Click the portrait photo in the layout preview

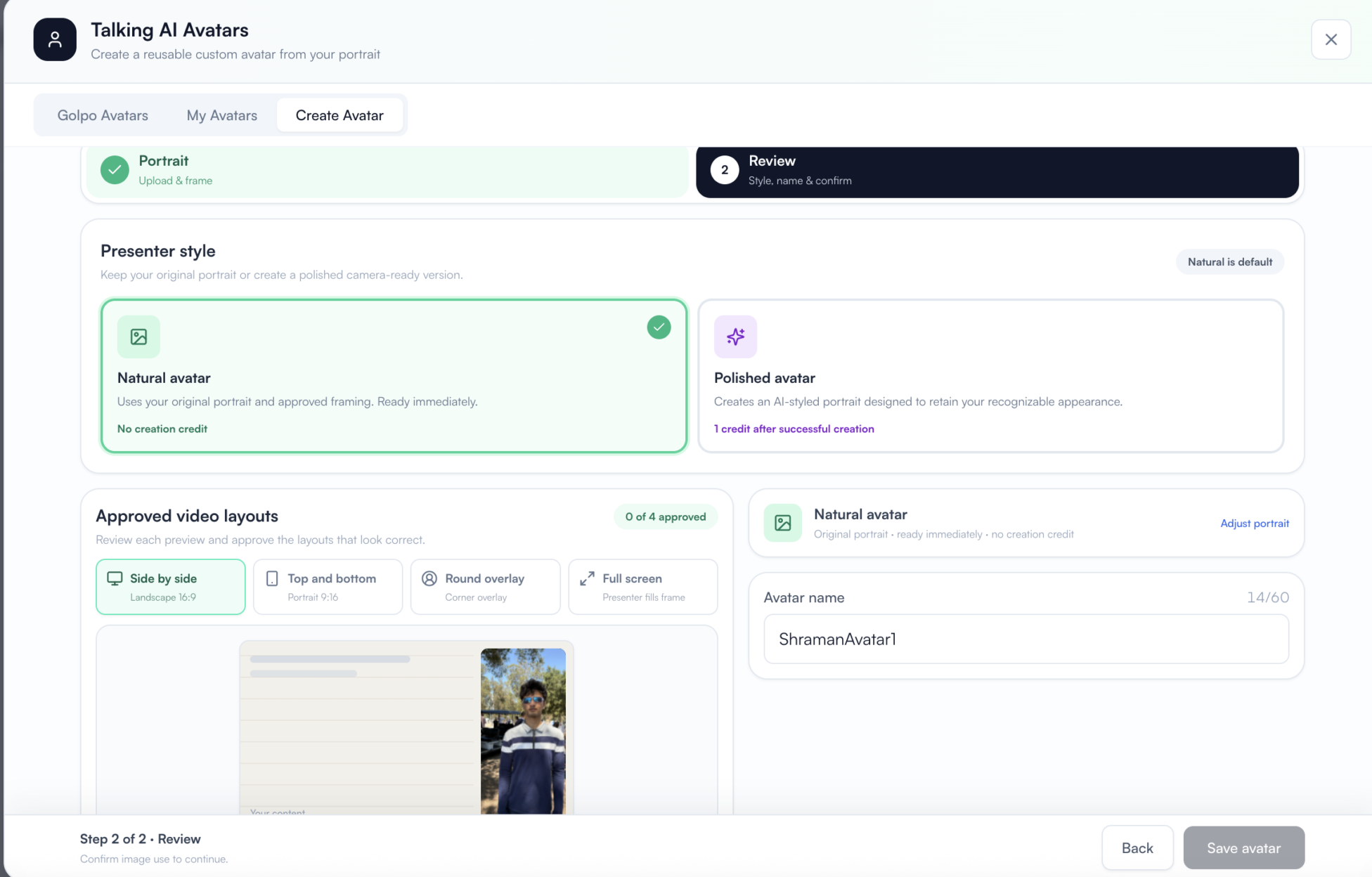click(523, 731)
